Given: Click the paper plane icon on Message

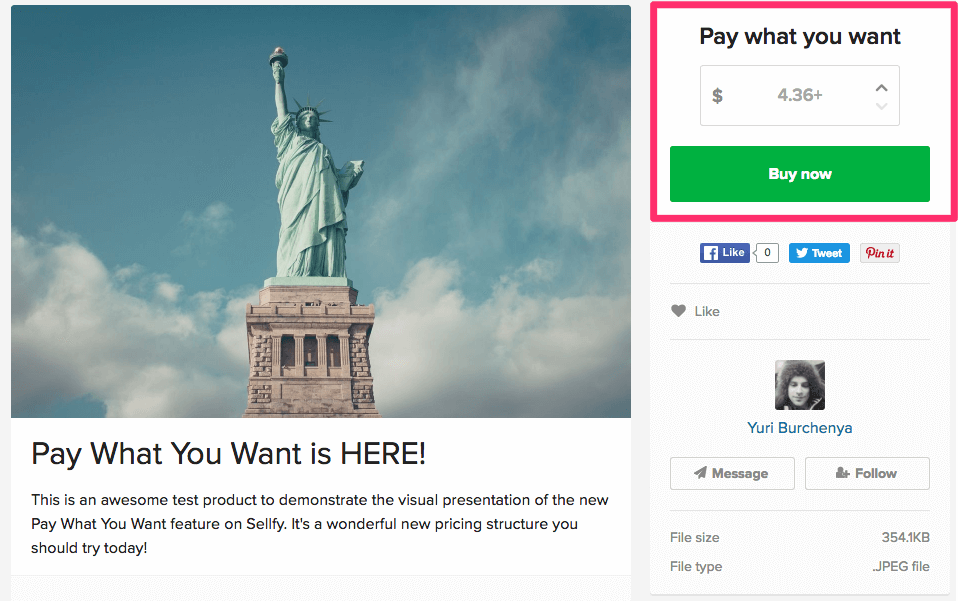Looking at the screenshot, I should (700, 473).
